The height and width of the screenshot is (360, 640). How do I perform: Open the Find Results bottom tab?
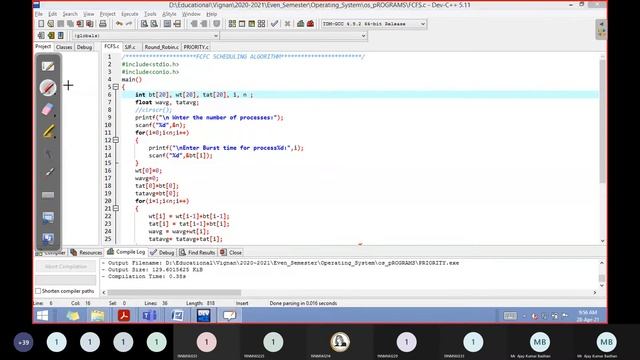tap(197, 253)
